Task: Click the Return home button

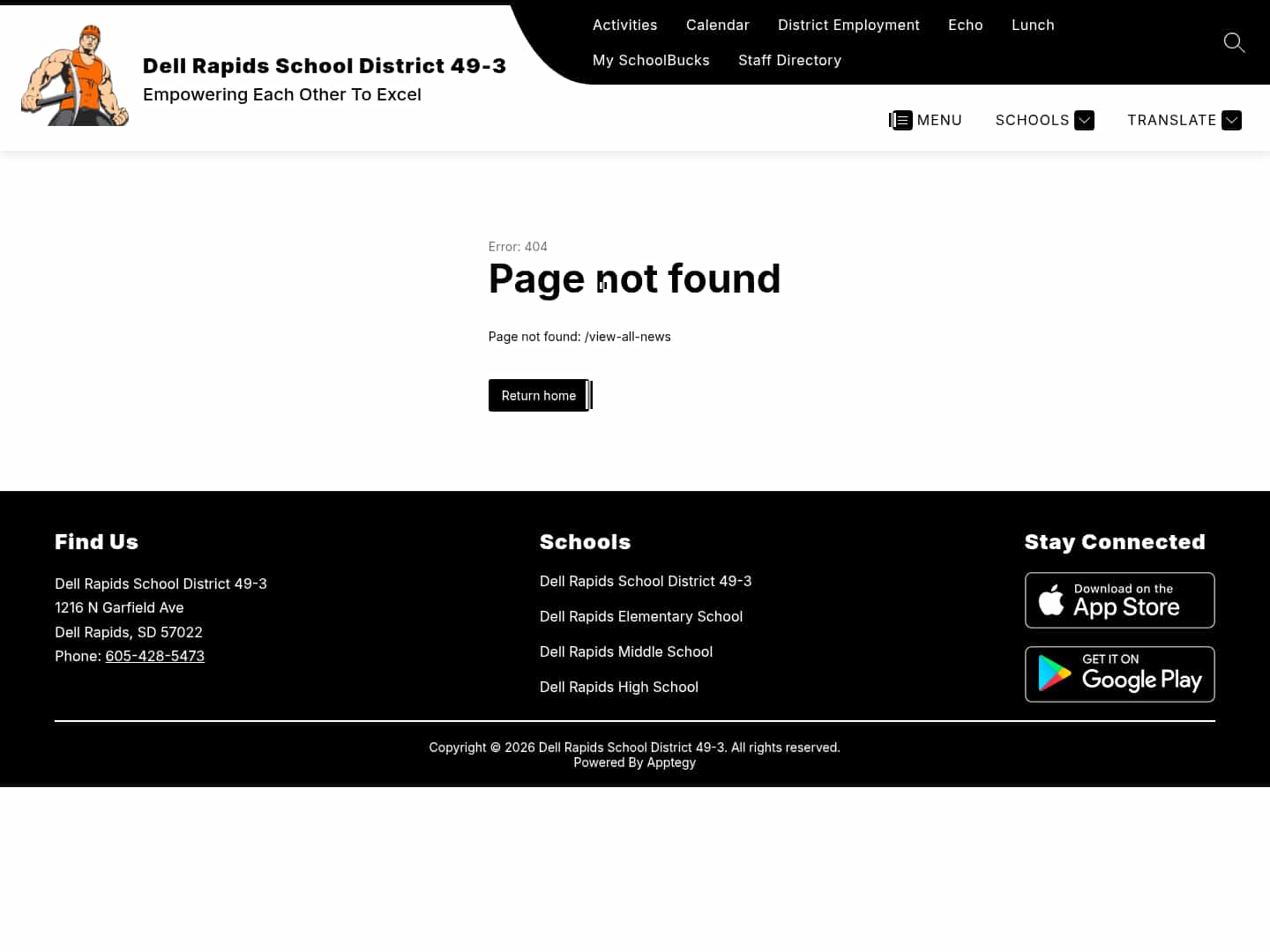Action: [538, 395]
